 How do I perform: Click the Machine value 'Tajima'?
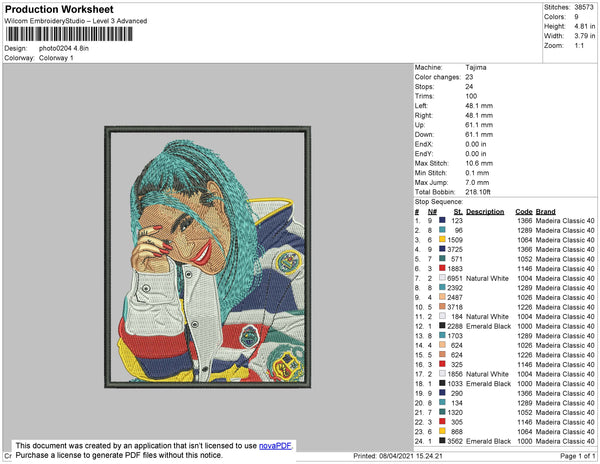(x=476, y=67)
